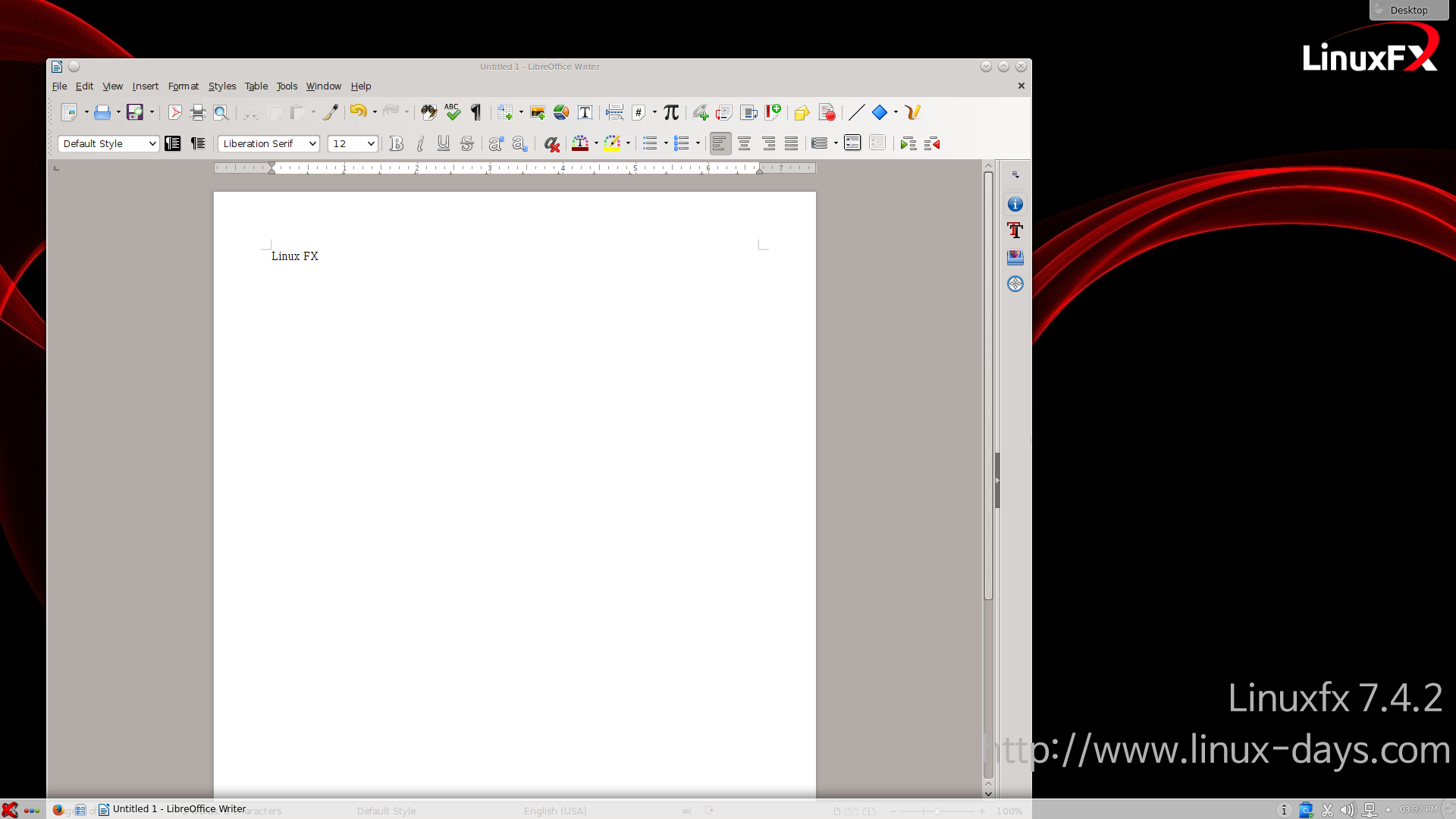
Task: Toggle Subscript formatting
Action: 519,143
